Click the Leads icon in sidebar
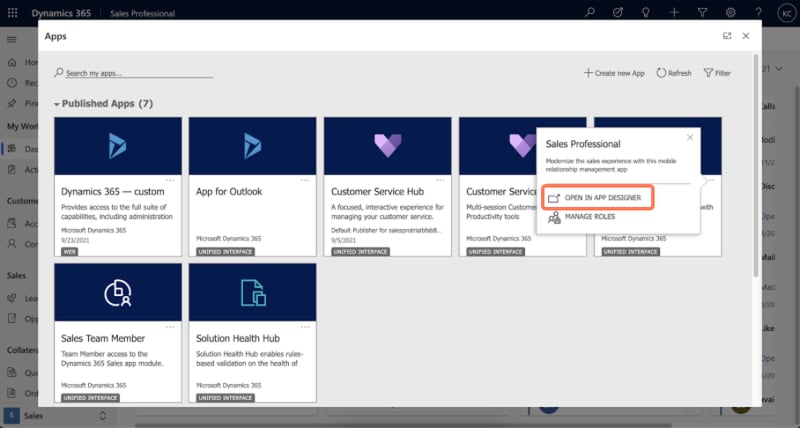Image resolution: width=800 pixels, height=428 pixels. 12,298
